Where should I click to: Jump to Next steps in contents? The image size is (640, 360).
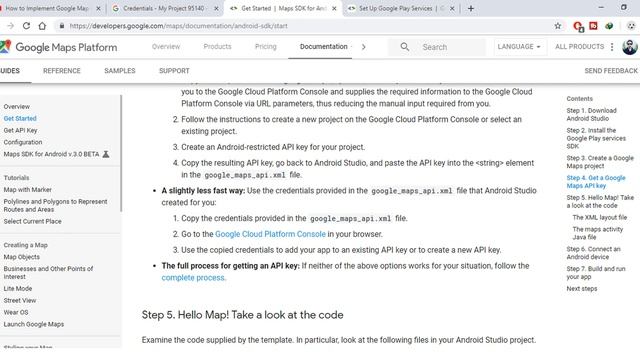tap(582, 289)
